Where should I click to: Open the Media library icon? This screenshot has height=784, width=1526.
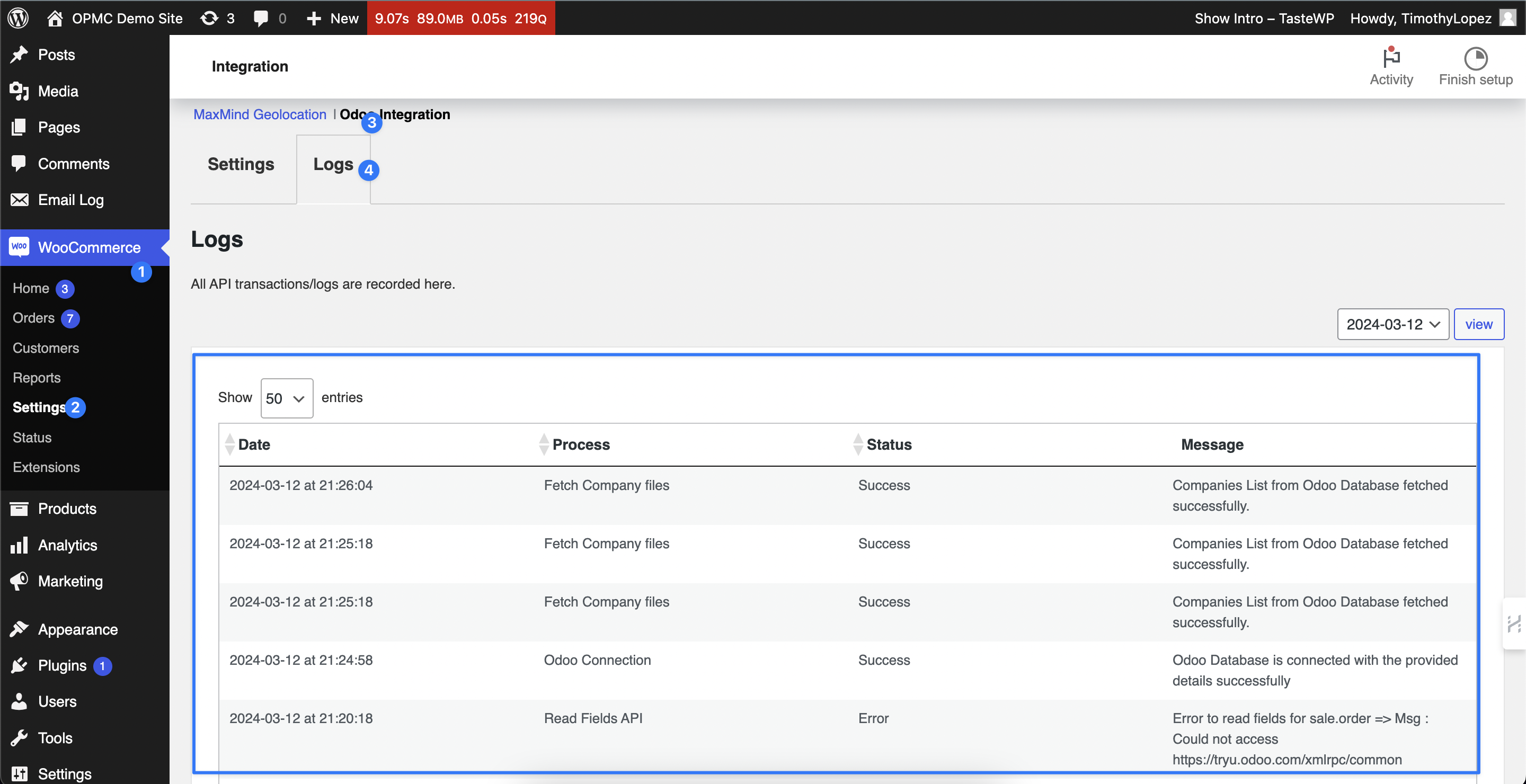tap(19, 91)
